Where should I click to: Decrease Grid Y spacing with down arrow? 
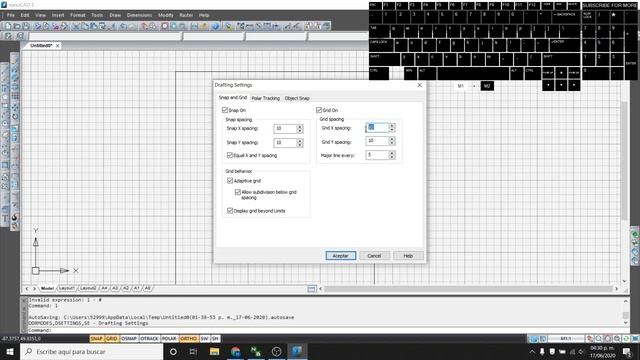coord(392,143)
